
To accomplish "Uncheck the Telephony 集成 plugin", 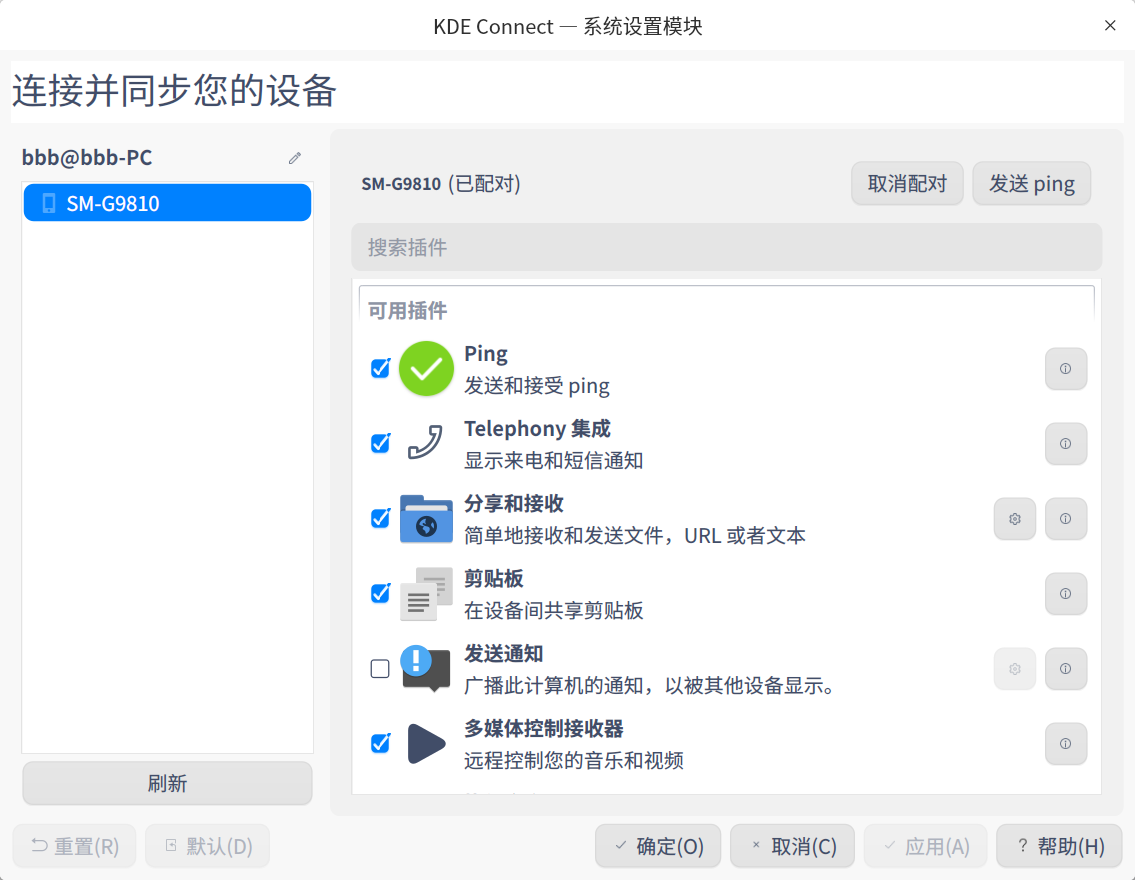I will tap(380, 444).
